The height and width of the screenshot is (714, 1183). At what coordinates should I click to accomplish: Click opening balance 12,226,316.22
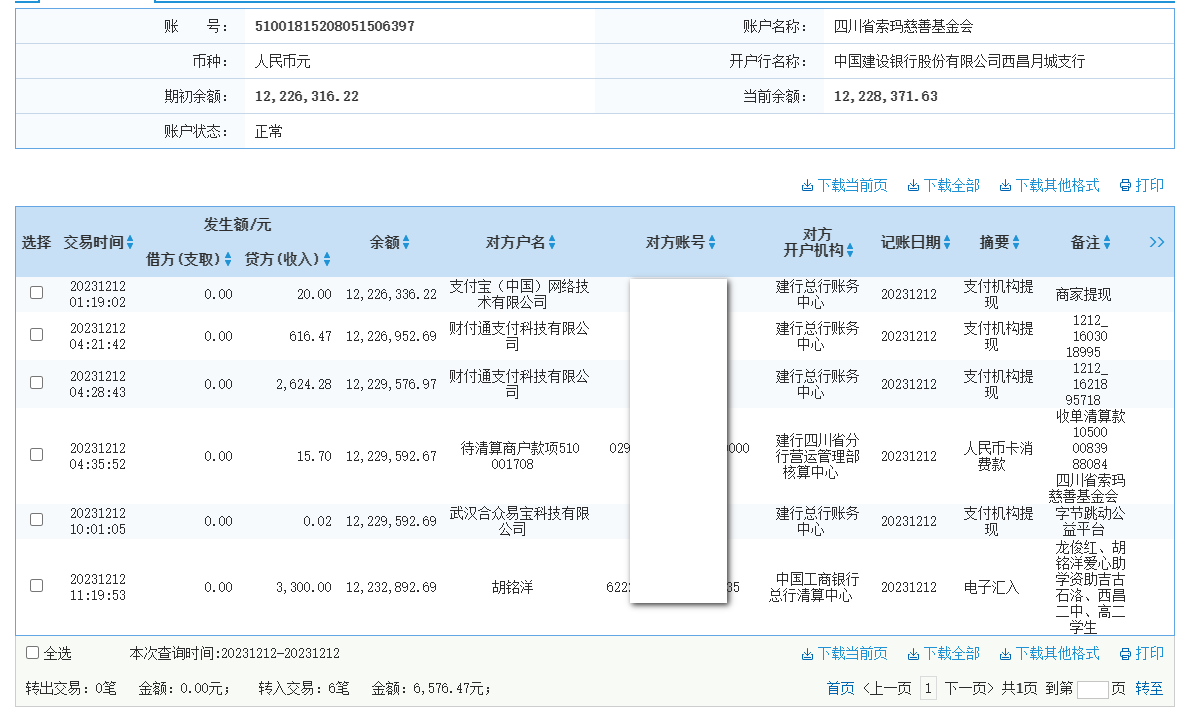coord(306,97)
